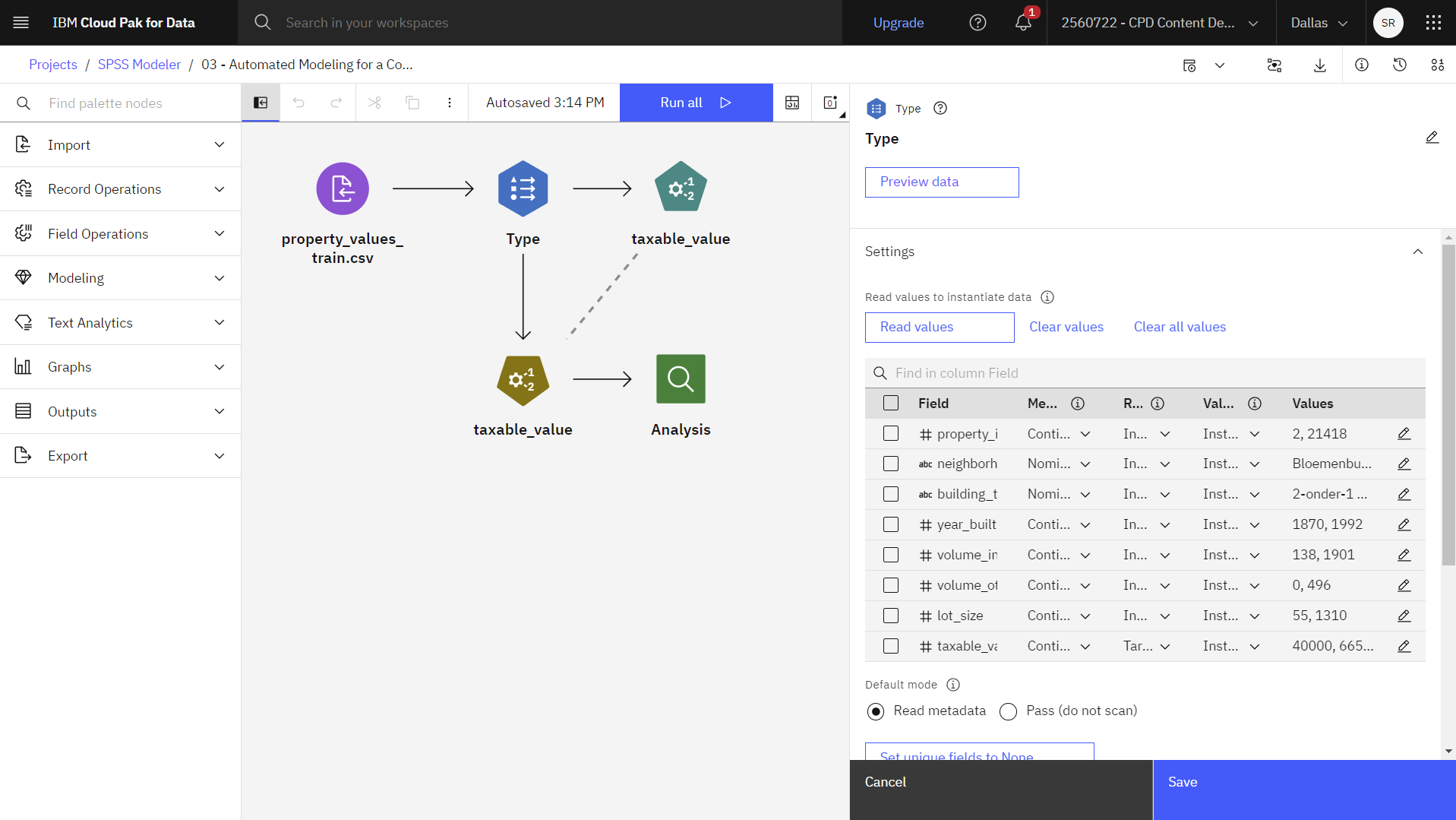The width and height of the screenshot is (1456, 820).
Task: Edit the Type node name with pencil
Action: 1432,138
